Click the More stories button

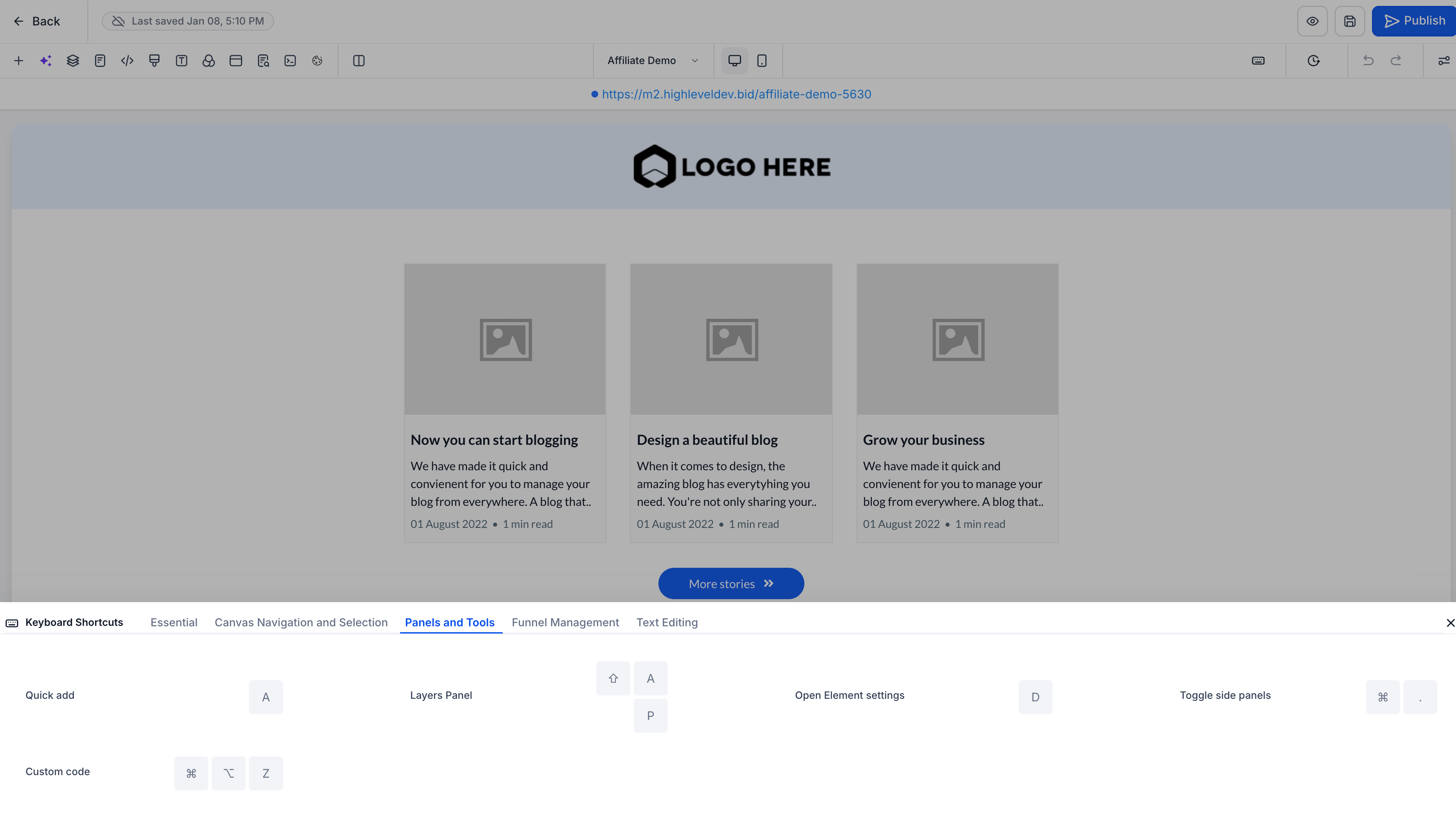pyautogui.click(x=731, y=583)
